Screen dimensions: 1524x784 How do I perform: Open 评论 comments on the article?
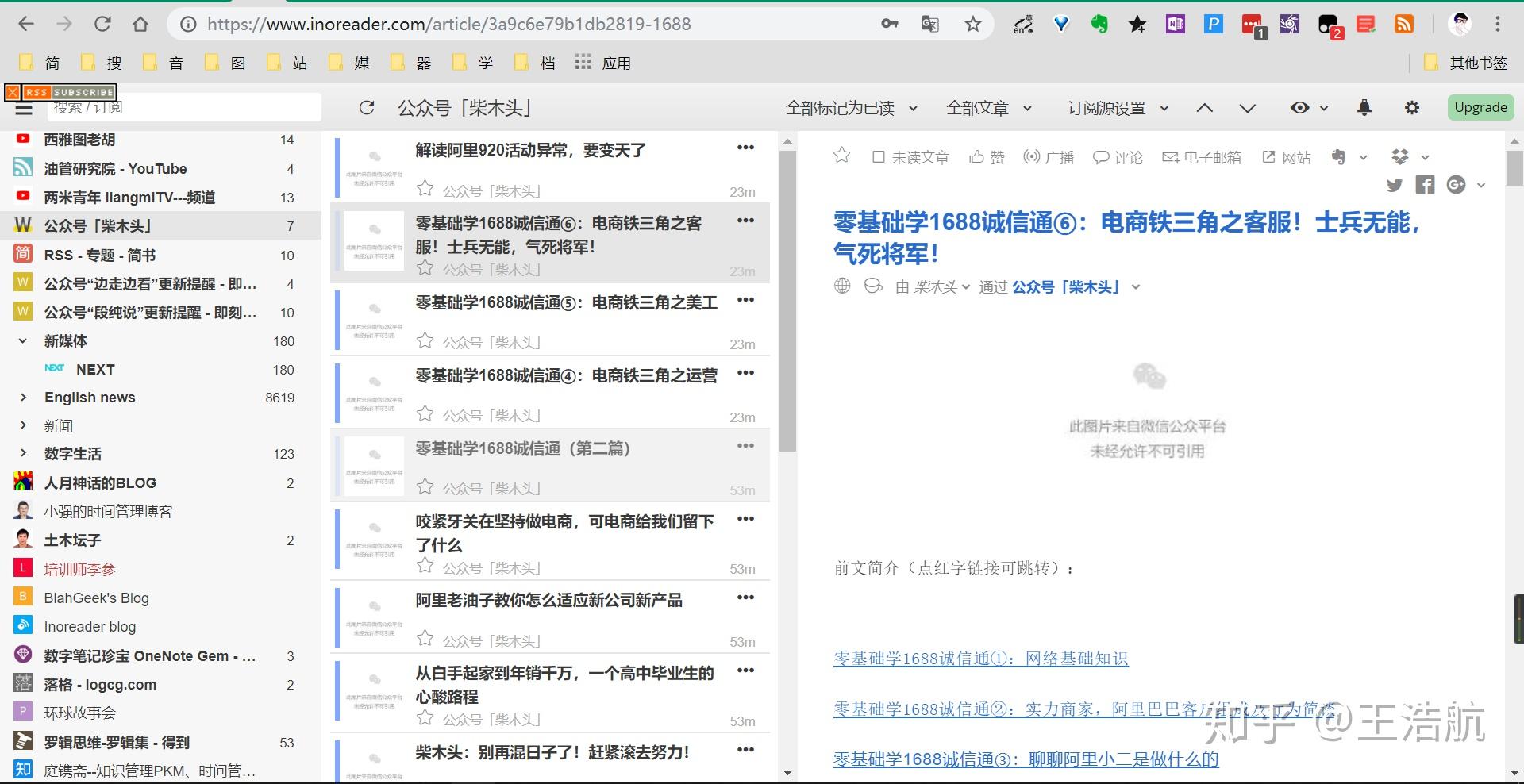1118,157
